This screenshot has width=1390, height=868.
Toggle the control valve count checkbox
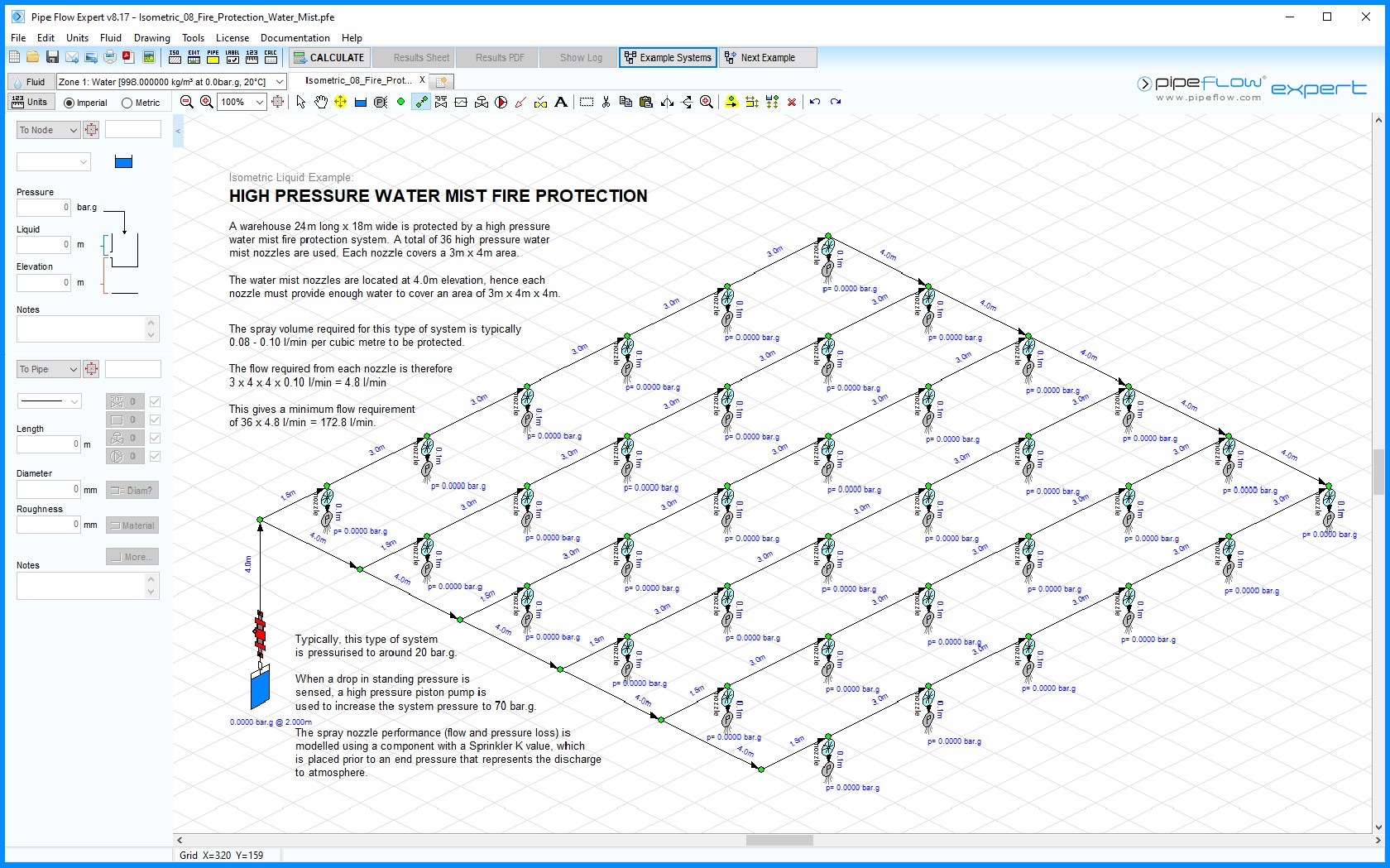pos(155,438)
